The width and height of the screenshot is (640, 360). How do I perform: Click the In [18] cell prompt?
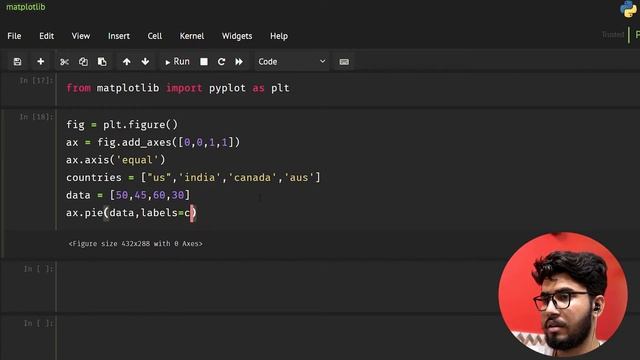pos(37,117)
